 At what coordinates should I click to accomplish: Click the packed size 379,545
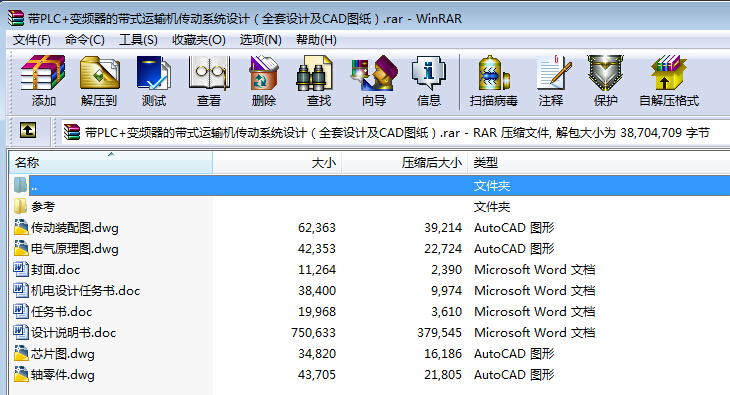click(x=439, y=333)
